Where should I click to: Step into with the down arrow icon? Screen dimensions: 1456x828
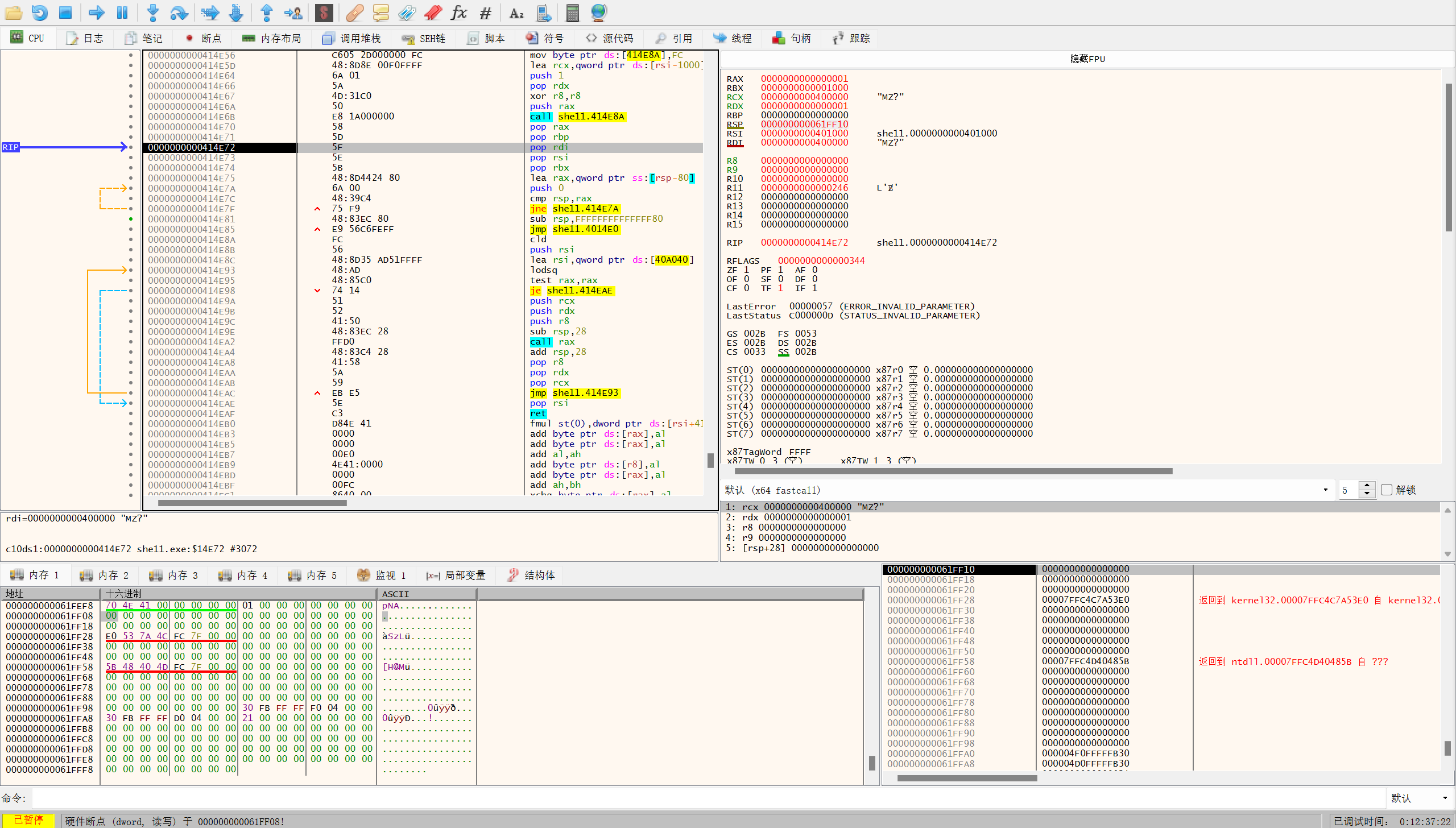152,13
